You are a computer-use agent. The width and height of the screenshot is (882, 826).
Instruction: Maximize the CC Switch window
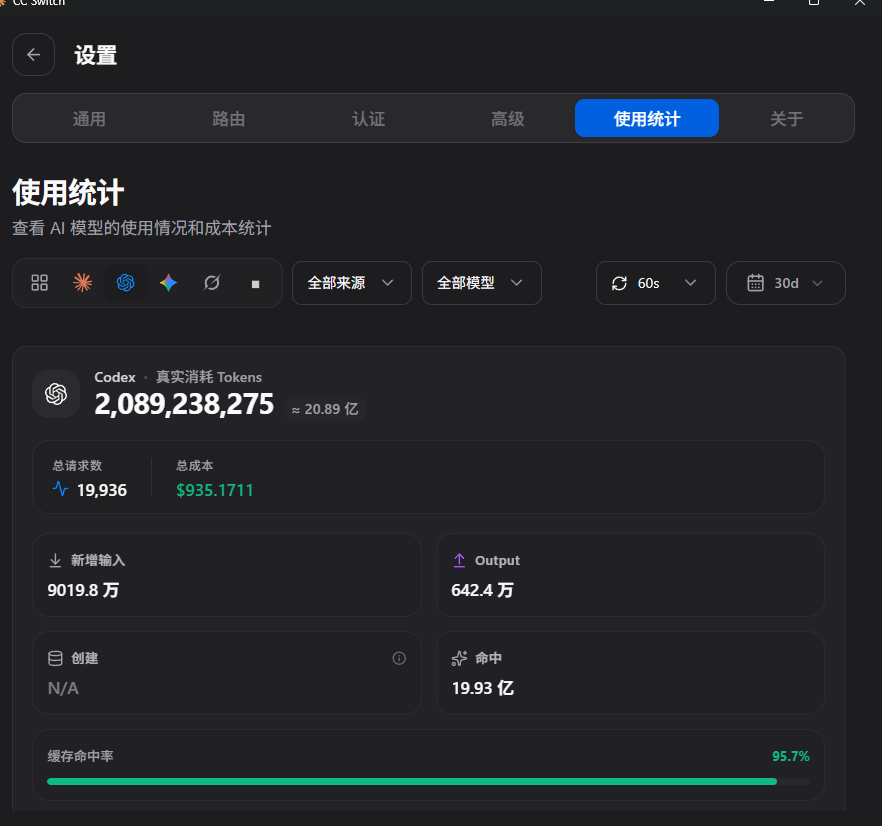tap(813, 3)
